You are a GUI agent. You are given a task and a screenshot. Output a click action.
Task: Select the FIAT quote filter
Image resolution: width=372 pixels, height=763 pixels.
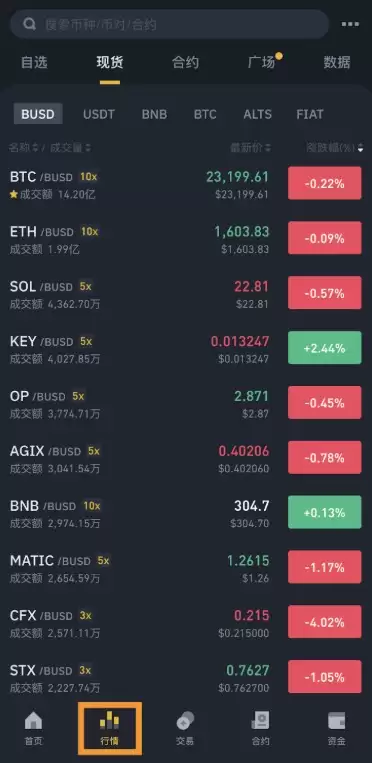(x=310, y=114)
